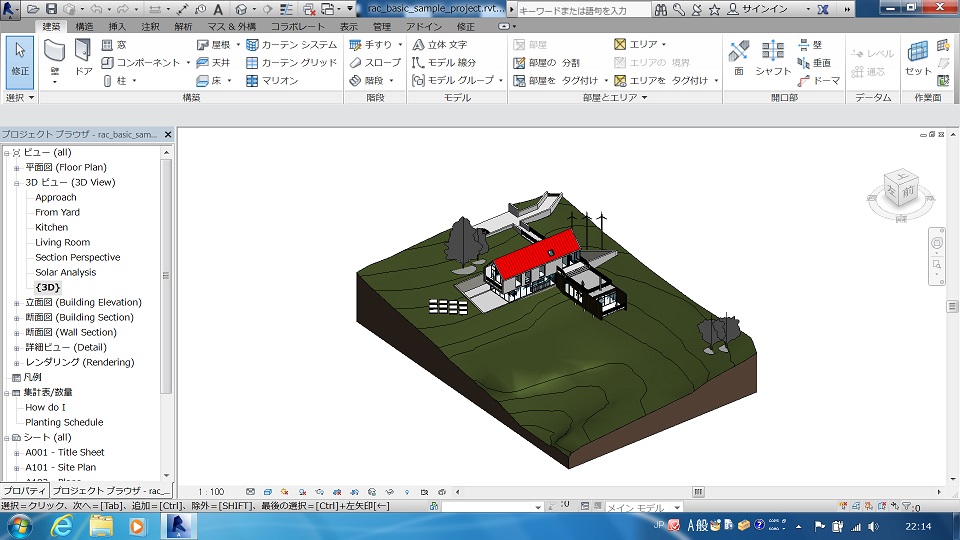
Task: Switch to the プロパティ panel tab
Action: 23,491
